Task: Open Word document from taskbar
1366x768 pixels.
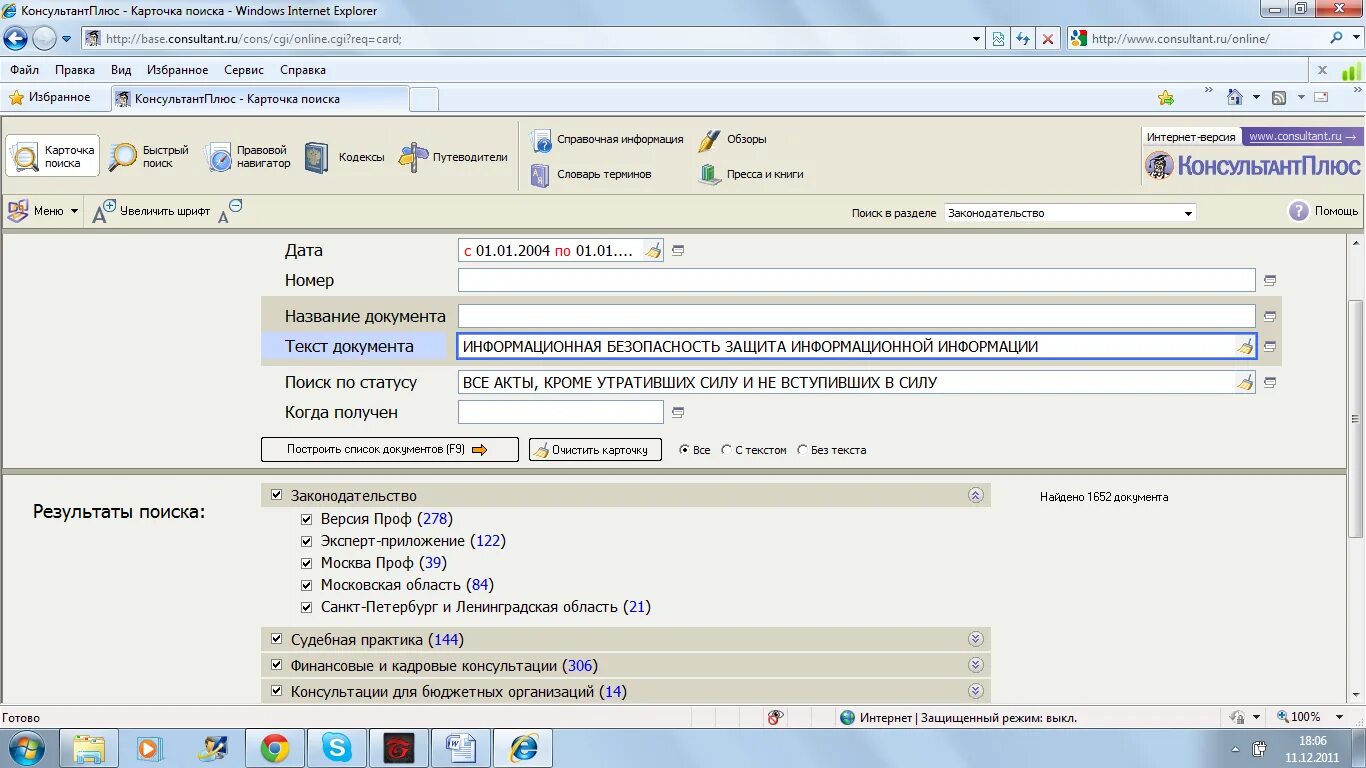Action: (461, 748)
